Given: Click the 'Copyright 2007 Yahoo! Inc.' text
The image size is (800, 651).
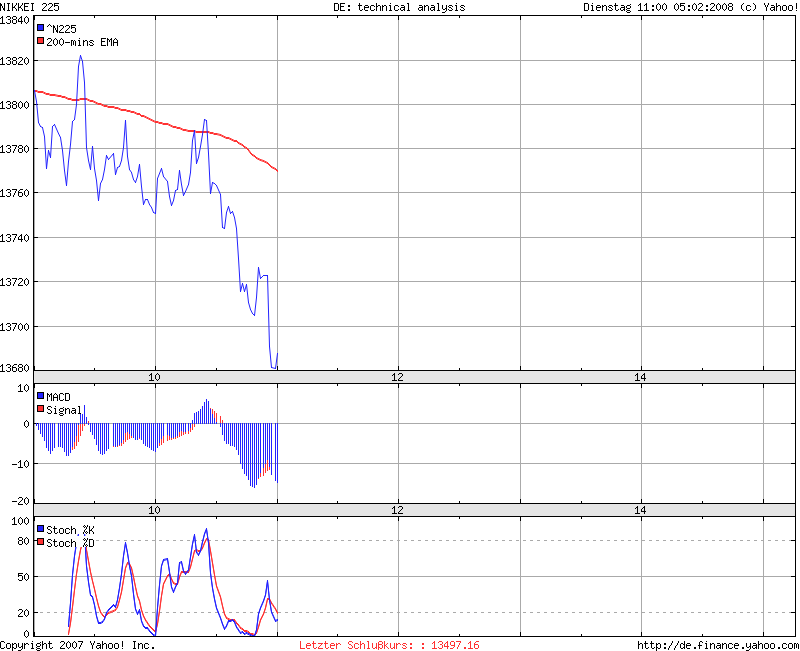Looking at the screenshot, I should point(78,645).
